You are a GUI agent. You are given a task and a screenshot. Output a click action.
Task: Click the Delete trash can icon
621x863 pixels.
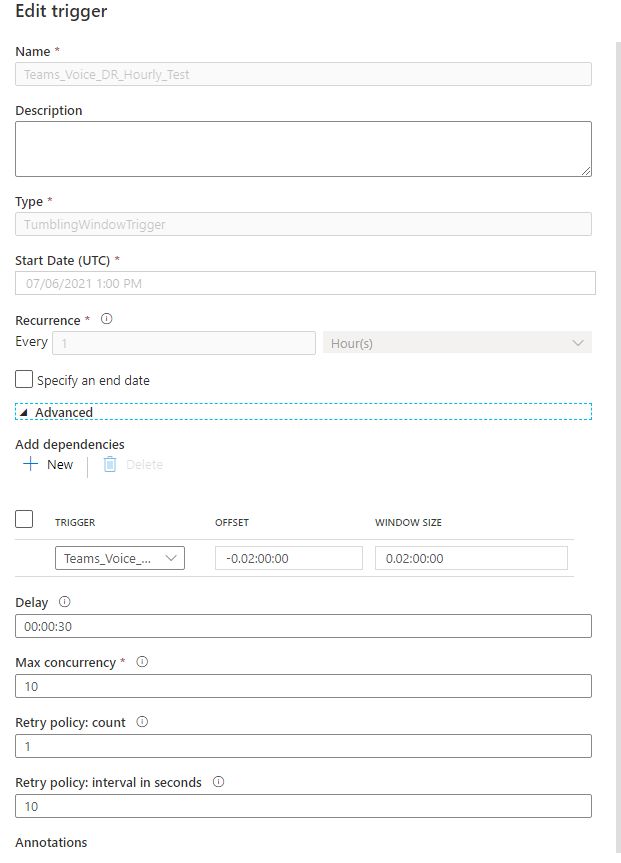tap(110, 464)
